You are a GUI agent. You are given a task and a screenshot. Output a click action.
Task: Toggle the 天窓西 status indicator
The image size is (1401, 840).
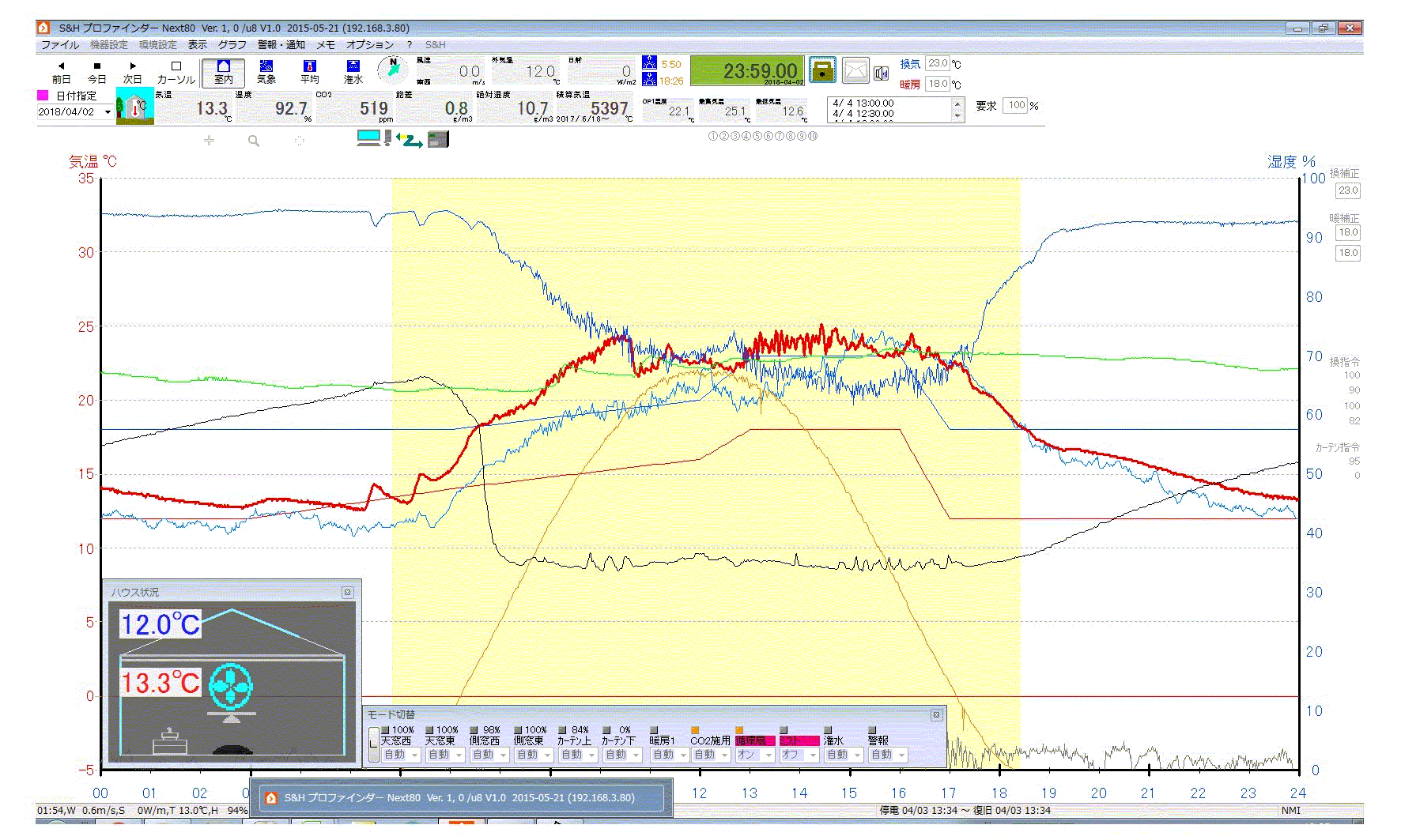pos(385,730)
